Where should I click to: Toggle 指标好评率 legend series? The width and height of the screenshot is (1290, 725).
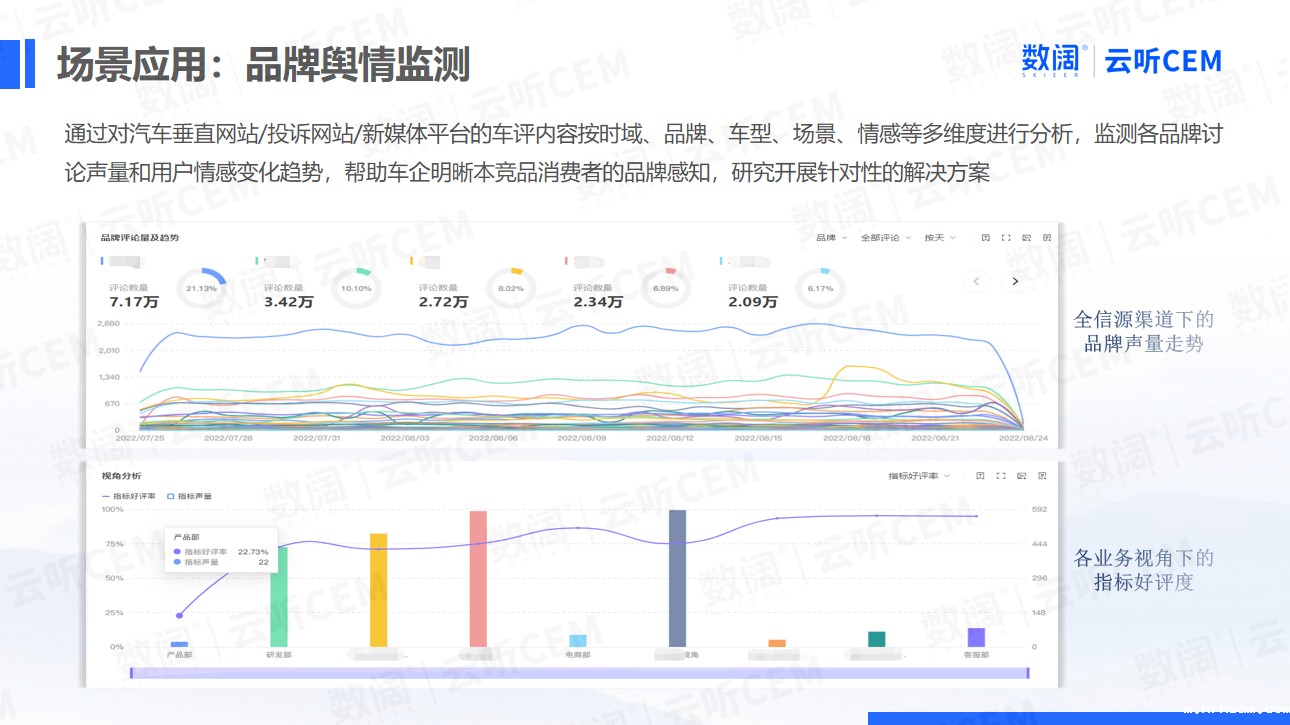point(129,496)
